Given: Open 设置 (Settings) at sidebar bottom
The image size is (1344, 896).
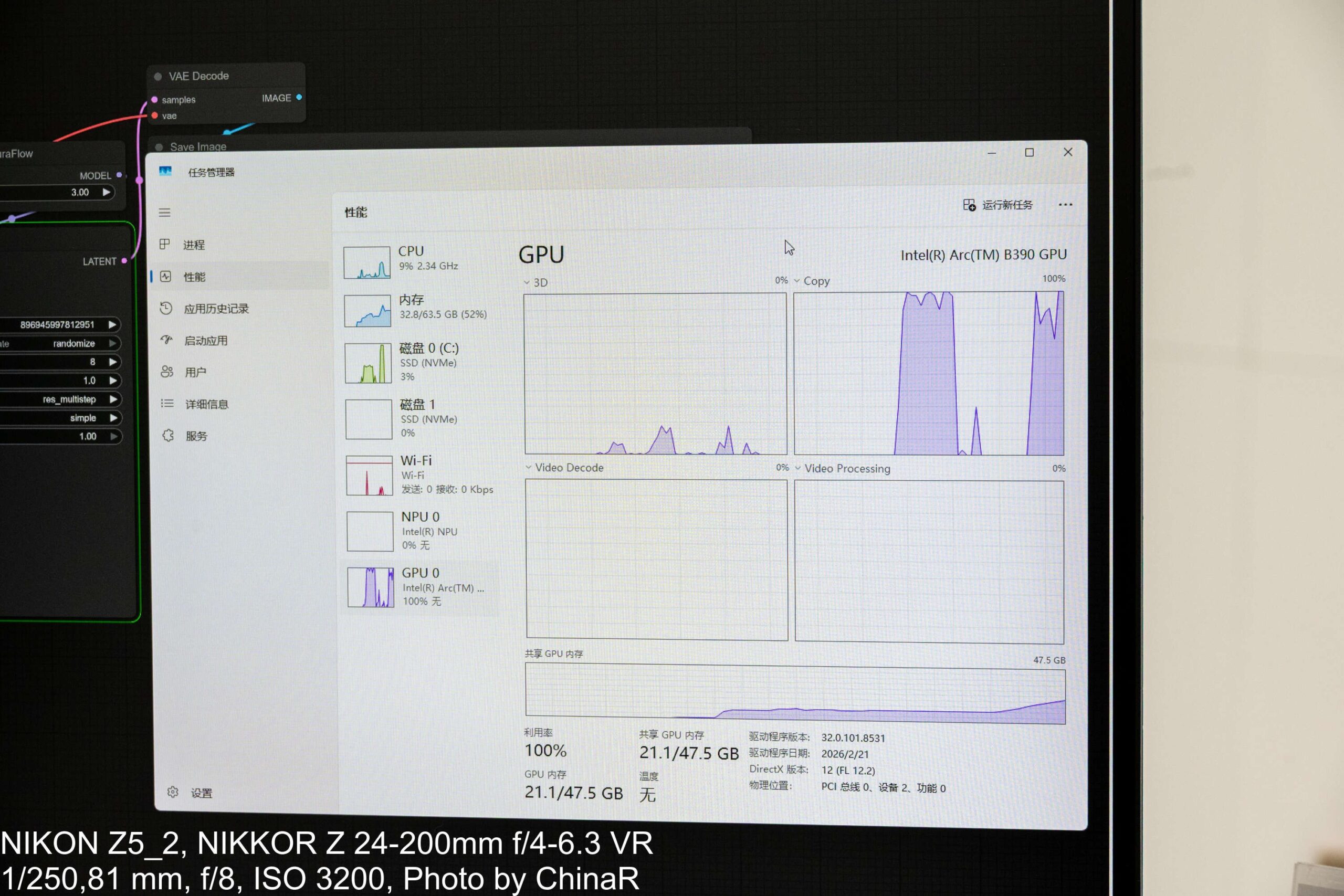Looking at the screenshot, I should (190, 793).
